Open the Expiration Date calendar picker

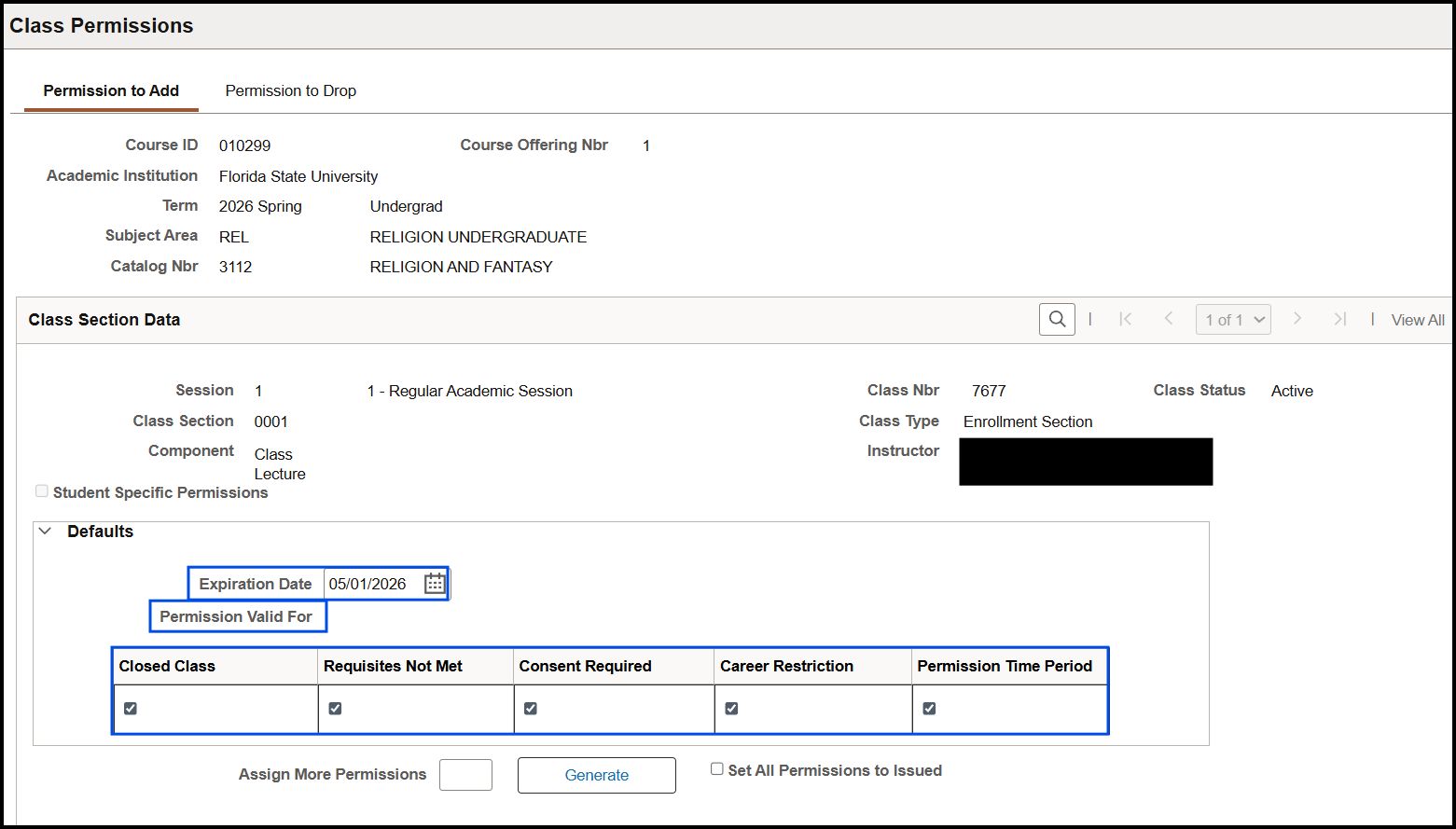pyautogui.click(x=435, y=584)
